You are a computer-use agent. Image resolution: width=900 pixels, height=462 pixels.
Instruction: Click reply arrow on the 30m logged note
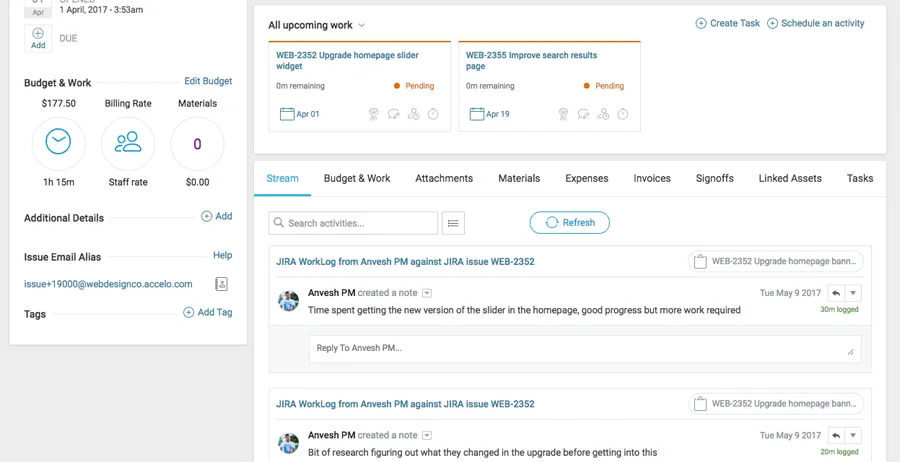click(x=836, y=293)
